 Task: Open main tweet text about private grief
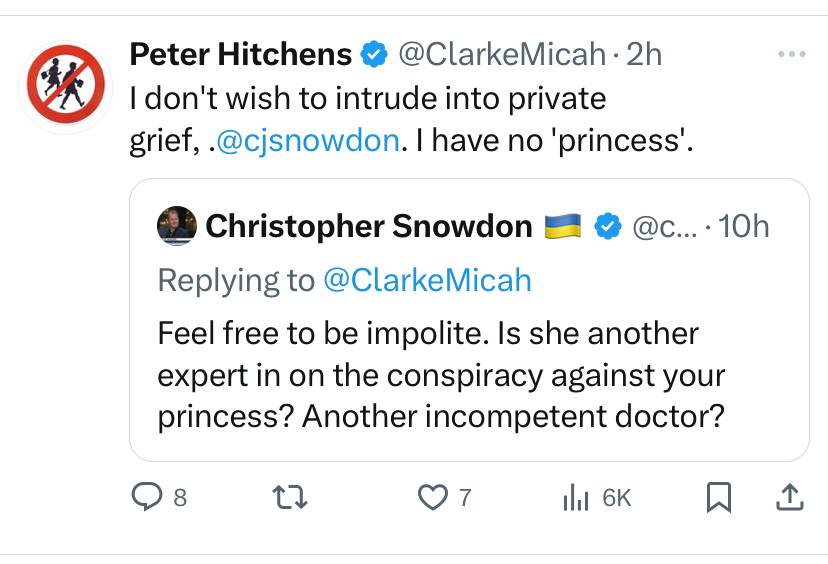411,119
